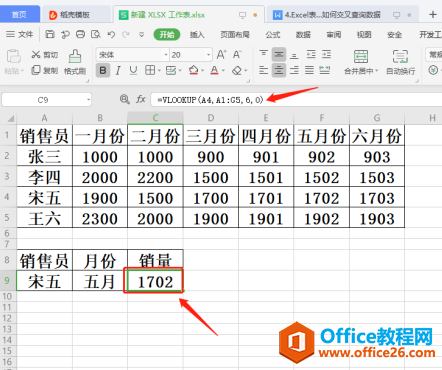Set vertical Middle align
Viewport: 442px width, 370px height.
pos(279,54)
